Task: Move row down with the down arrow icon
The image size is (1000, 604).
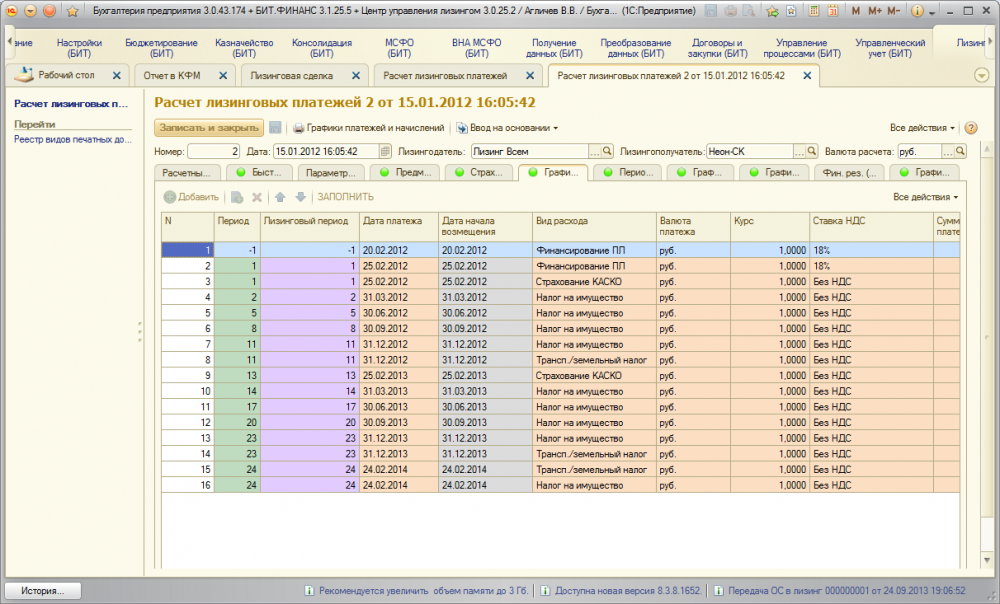Action: [x=300, y=197]
